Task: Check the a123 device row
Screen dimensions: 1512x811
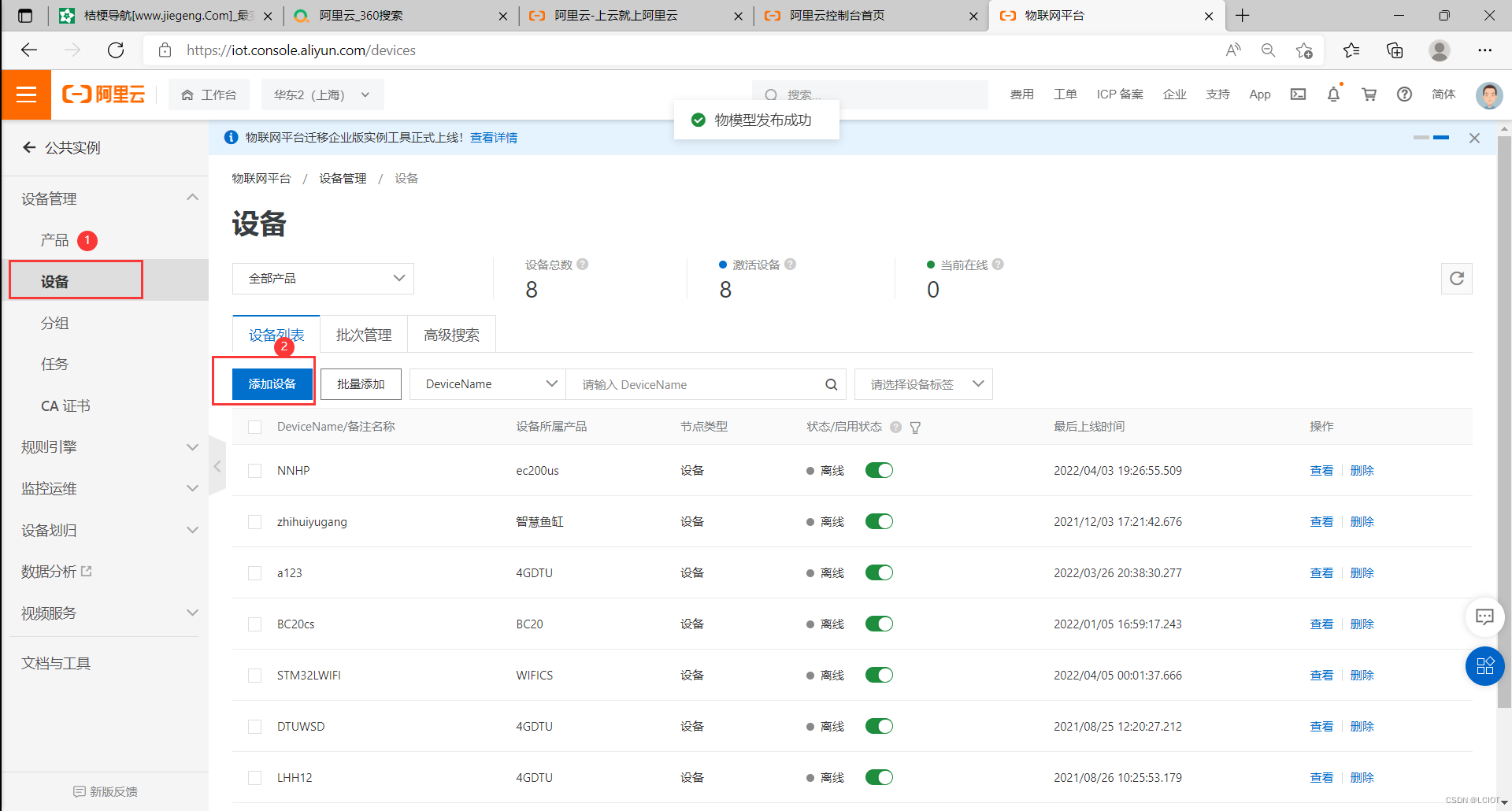Action: [x=254, y=573]
